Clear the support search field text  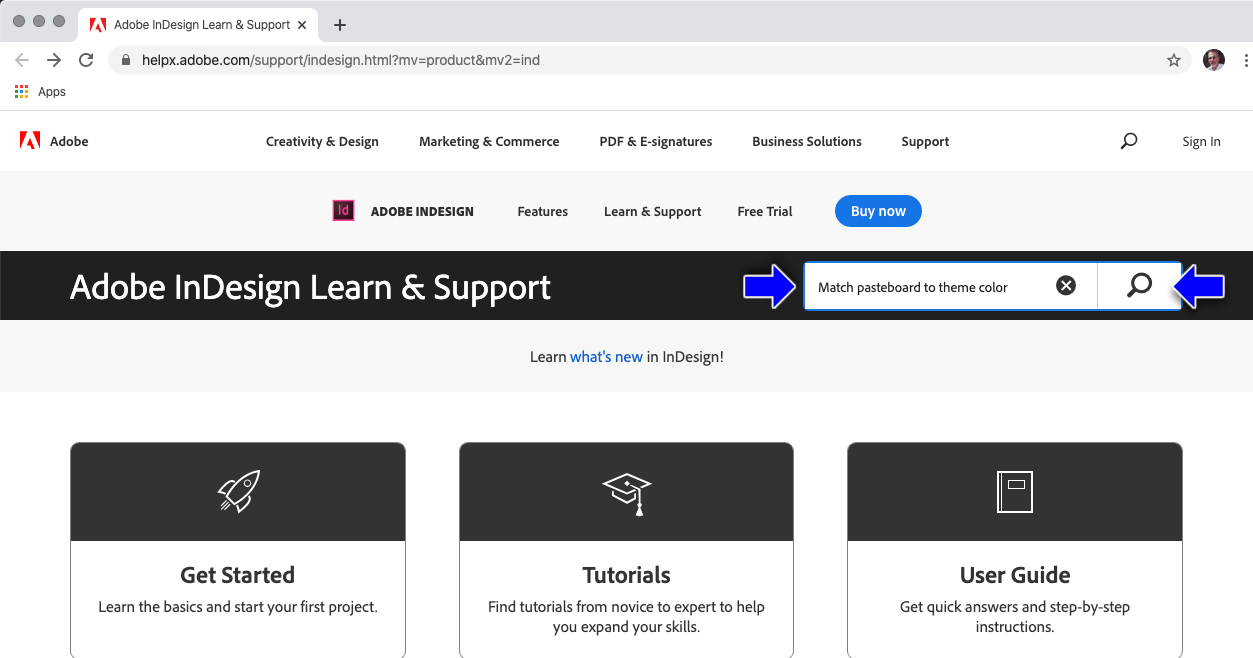point(1066,286)
